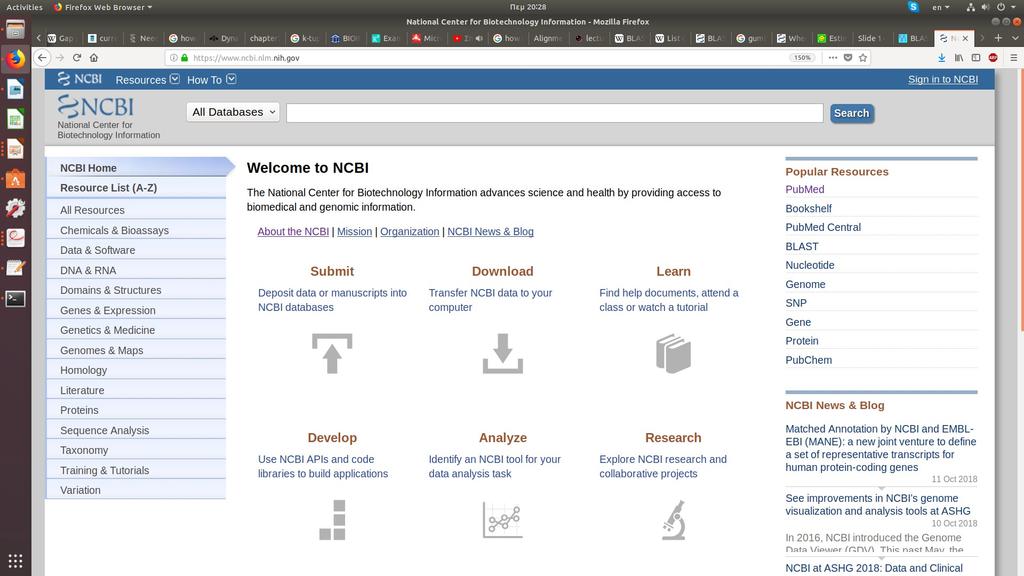The width and height of the screenshot is (1024, 576).
Task: Open the list all tabs chevron
Action: 1014,38
